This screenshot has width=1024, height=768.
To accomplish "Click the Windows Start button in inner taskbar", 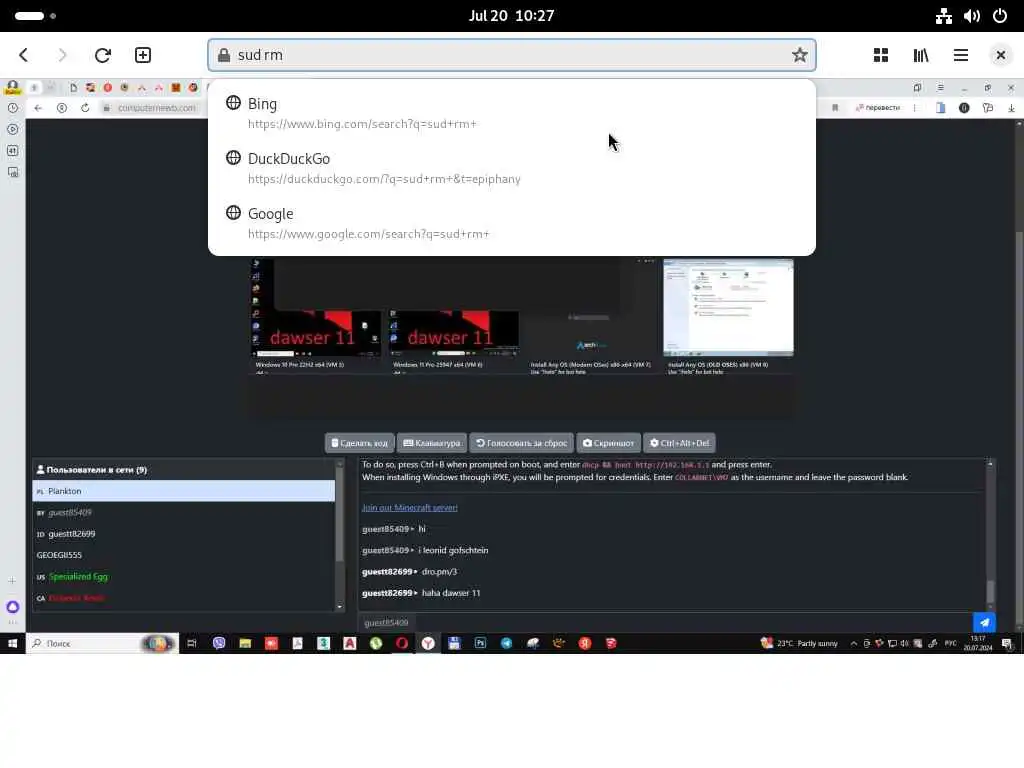I will coord(12,643).
